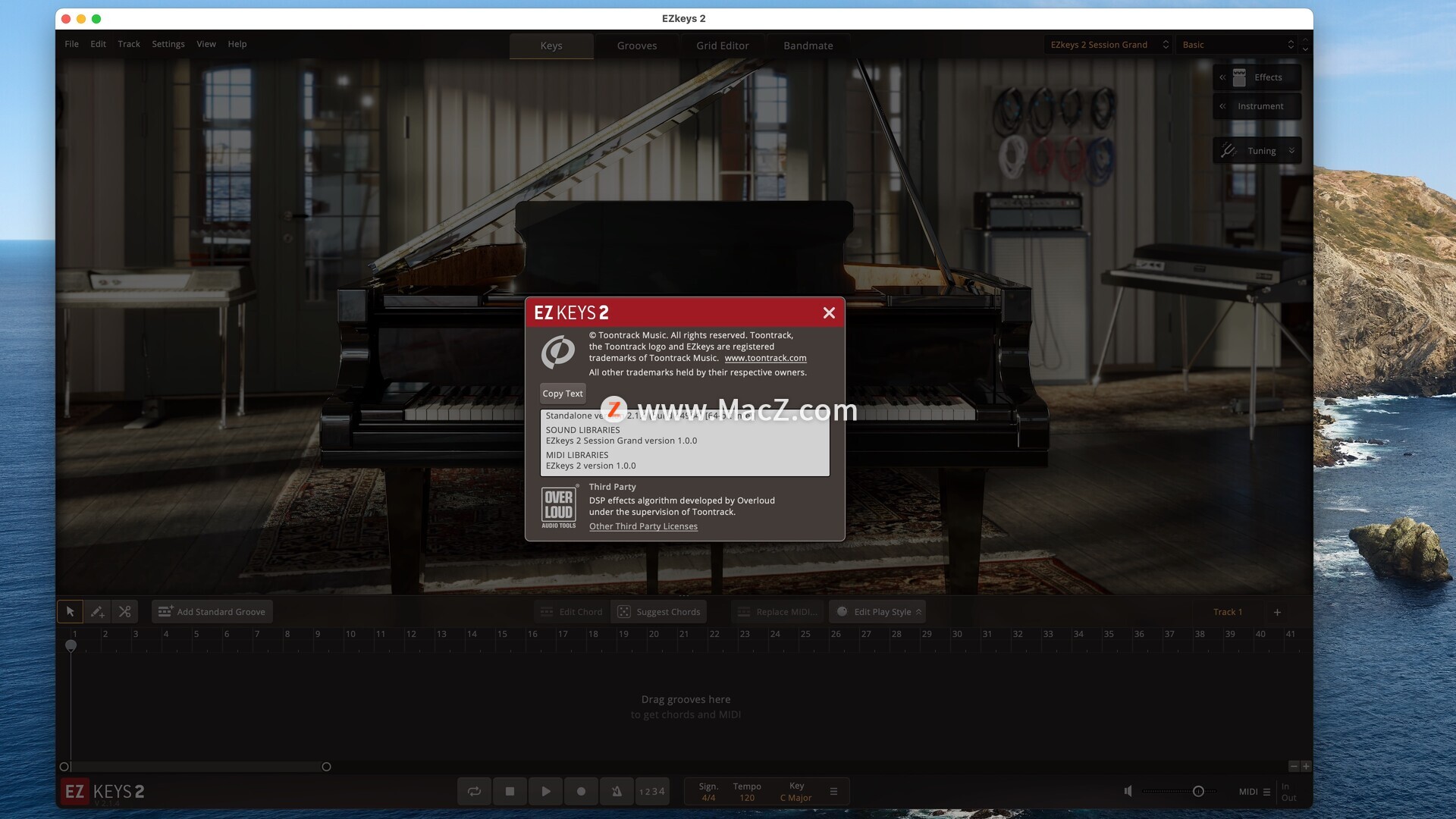Image resolution: width=1456 pixels, height=819 pixels.
Task: Select the arrow pointer tool
Action: (71, 611)
